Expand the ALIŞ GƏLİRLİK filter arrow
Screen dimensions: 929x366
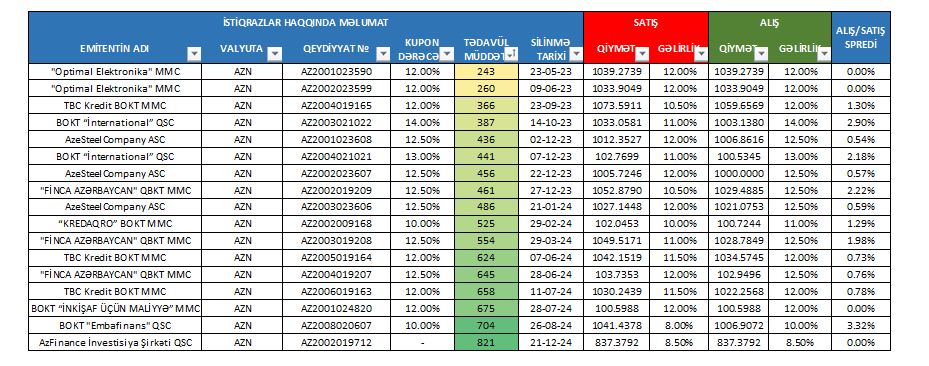tap(824, 54)
